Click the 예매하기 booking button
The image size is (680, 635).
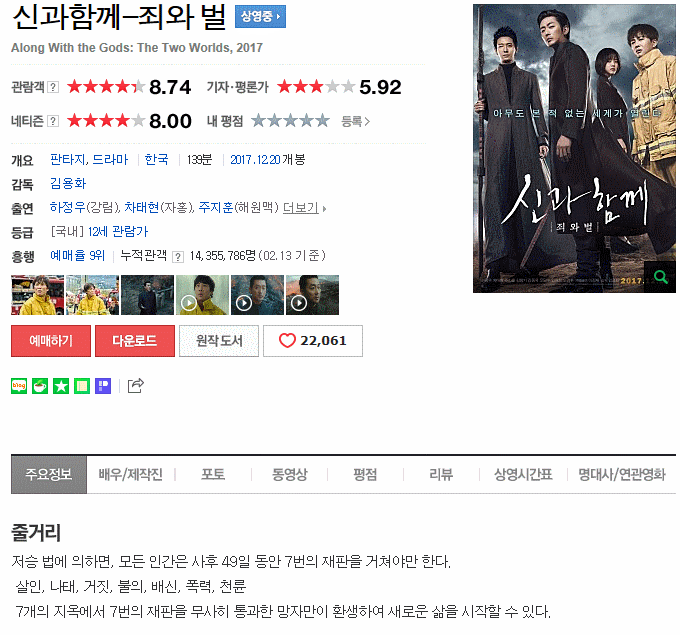point(51,341)
